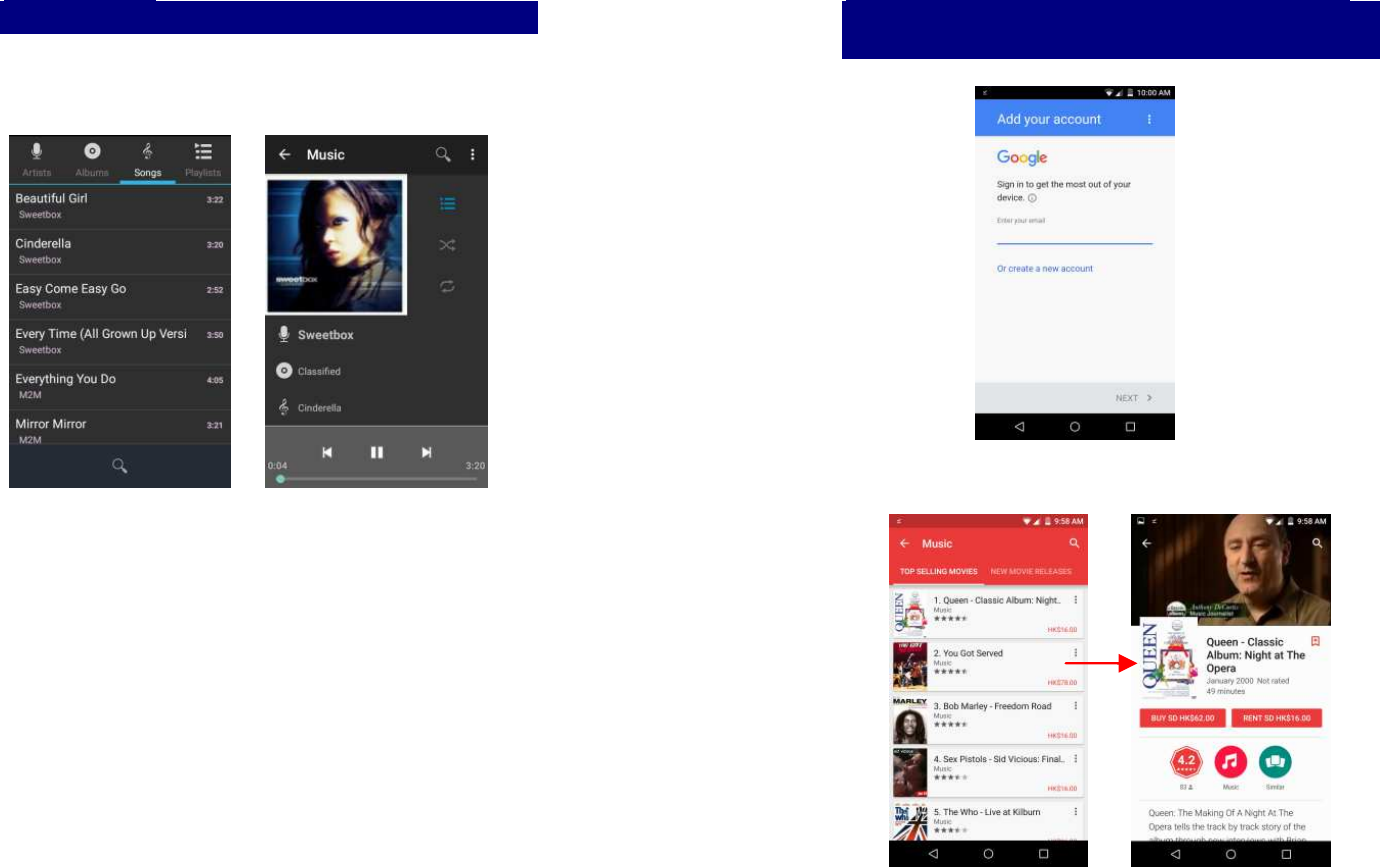Tap recent apps on the Add your account screen

coord(1130,426)
